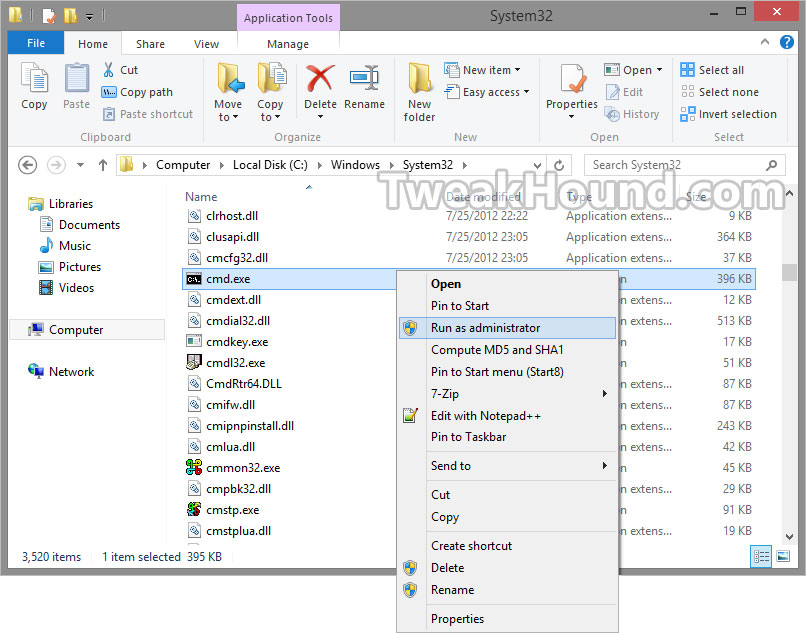The height and width of the screenshot is (633, 806).
Task: Click the Search System32 field
Action: point(684,165)
